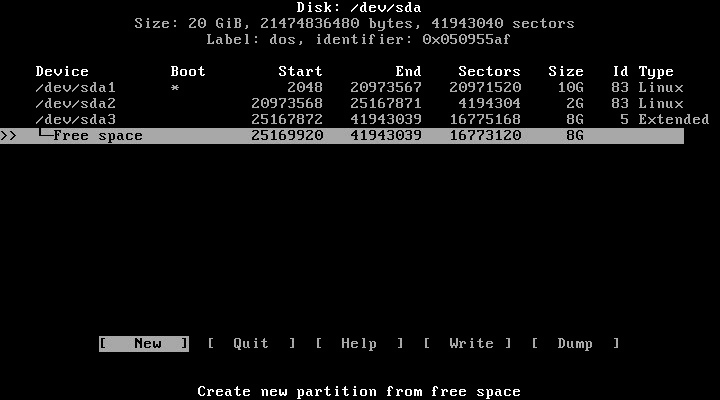Viewport: 720px width, 400px height.
Task: Click the Size column header
Action: (565, 72)
